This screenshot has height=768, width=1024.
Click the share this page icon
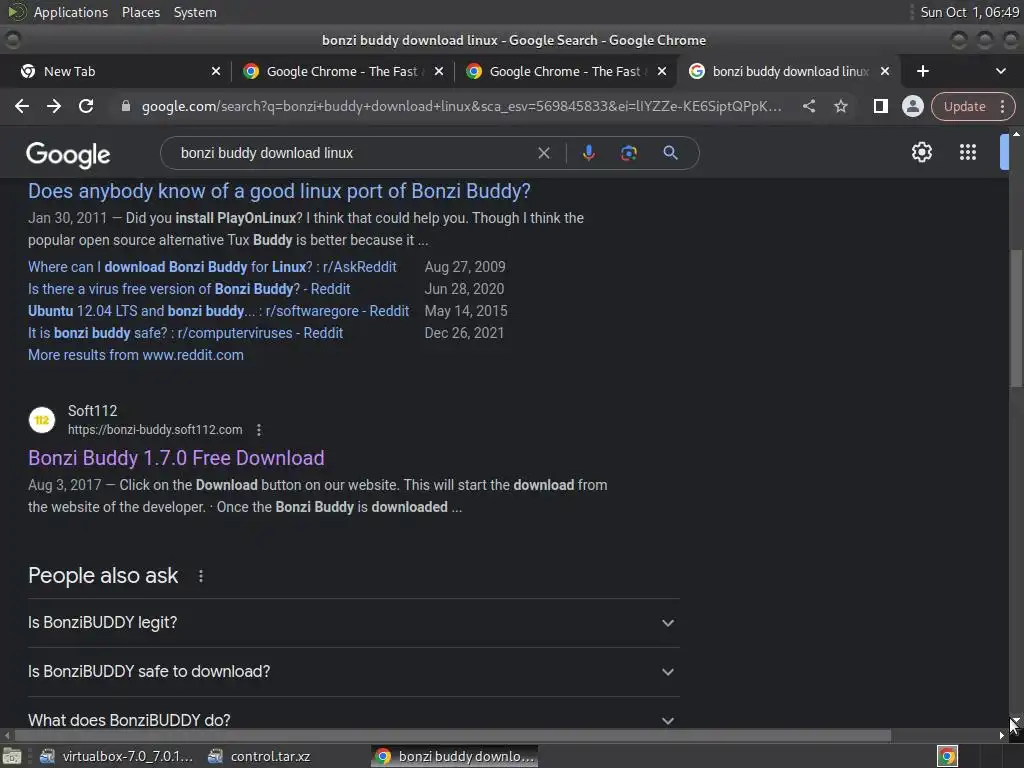pyautogui.click(x=808, y=106)
